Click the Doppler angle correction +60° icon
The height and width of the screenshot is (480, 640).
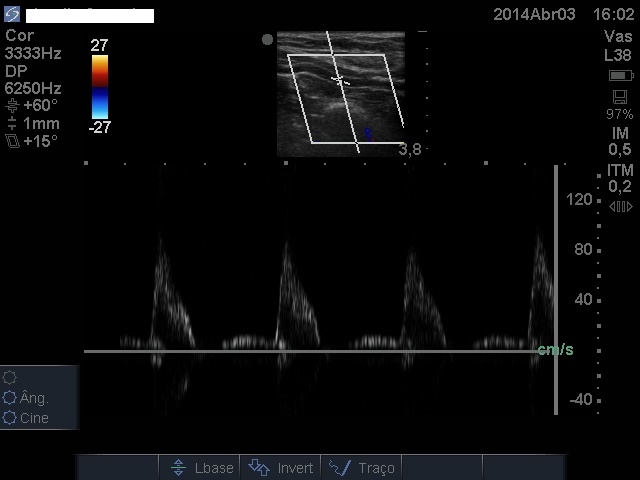[12, 106]
